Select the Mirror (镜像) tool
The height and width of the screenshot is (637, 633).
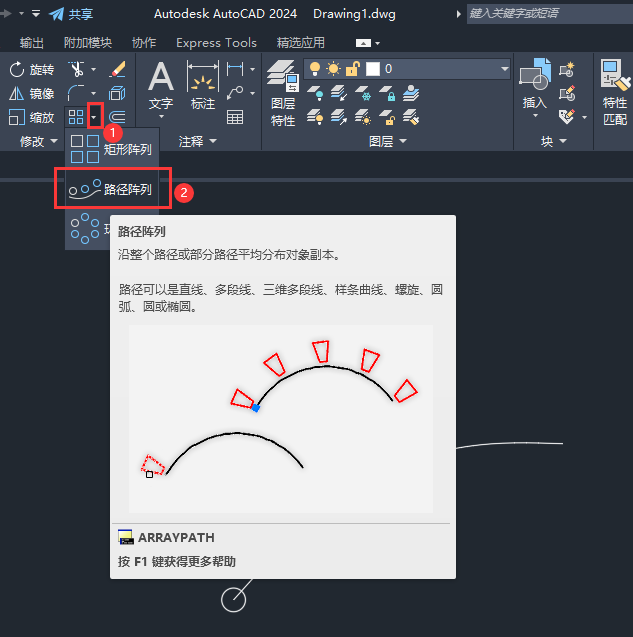coord(32,93)
